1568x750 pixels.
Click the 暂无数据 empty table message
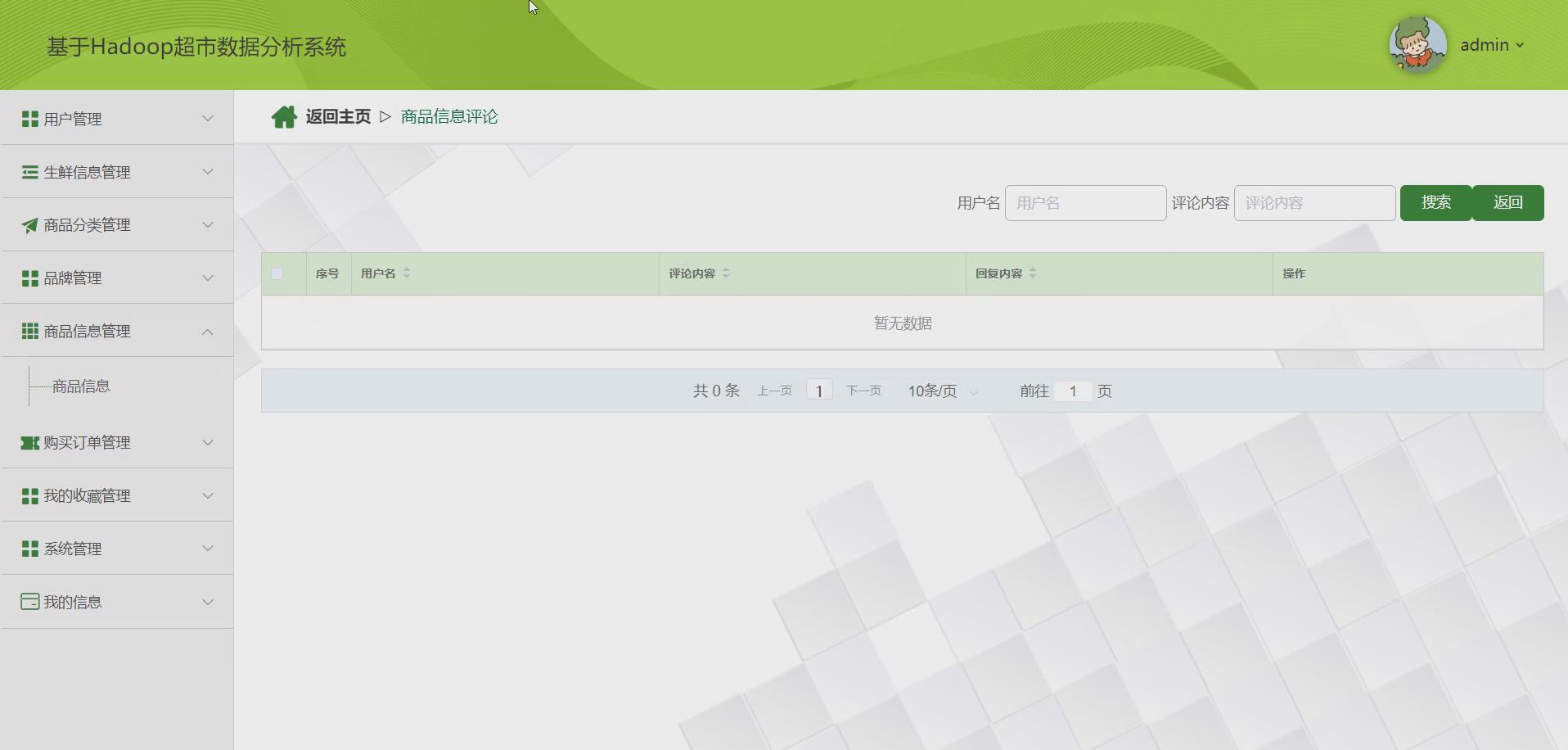click(903, 323)
